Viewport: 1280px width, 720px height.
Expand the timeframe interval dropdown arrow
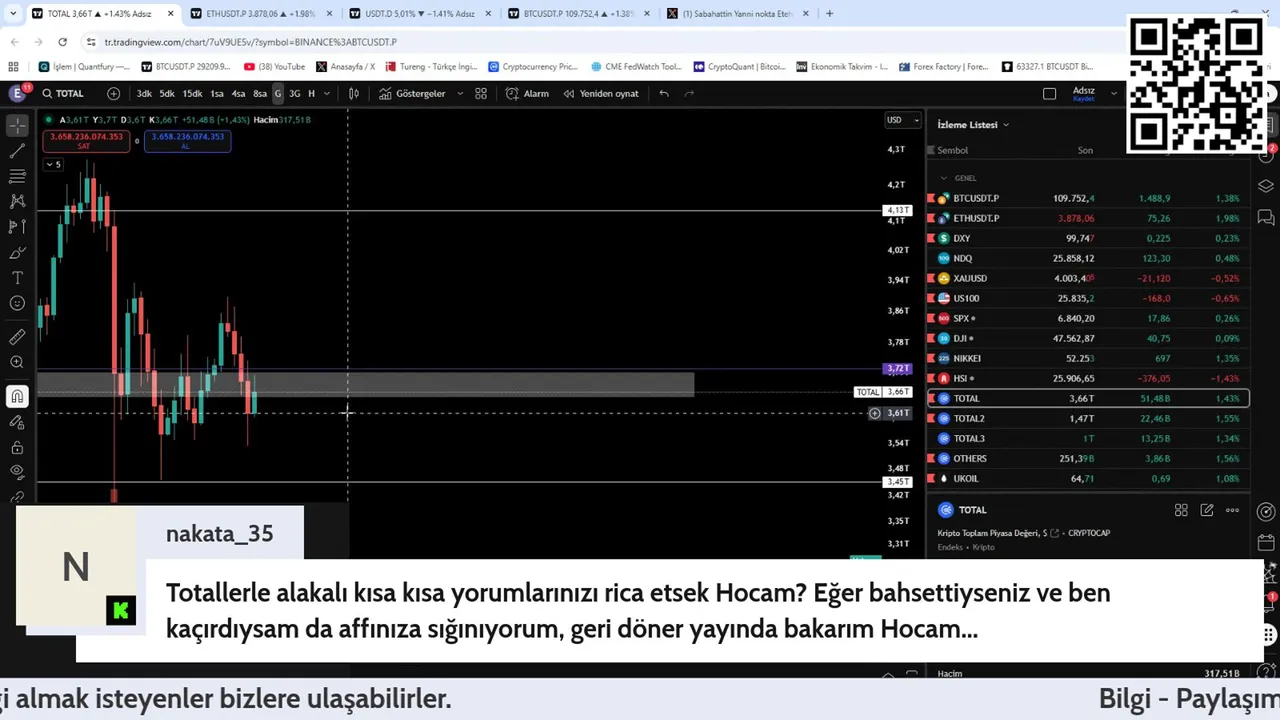pyautogui.click(x=328, y=93)
